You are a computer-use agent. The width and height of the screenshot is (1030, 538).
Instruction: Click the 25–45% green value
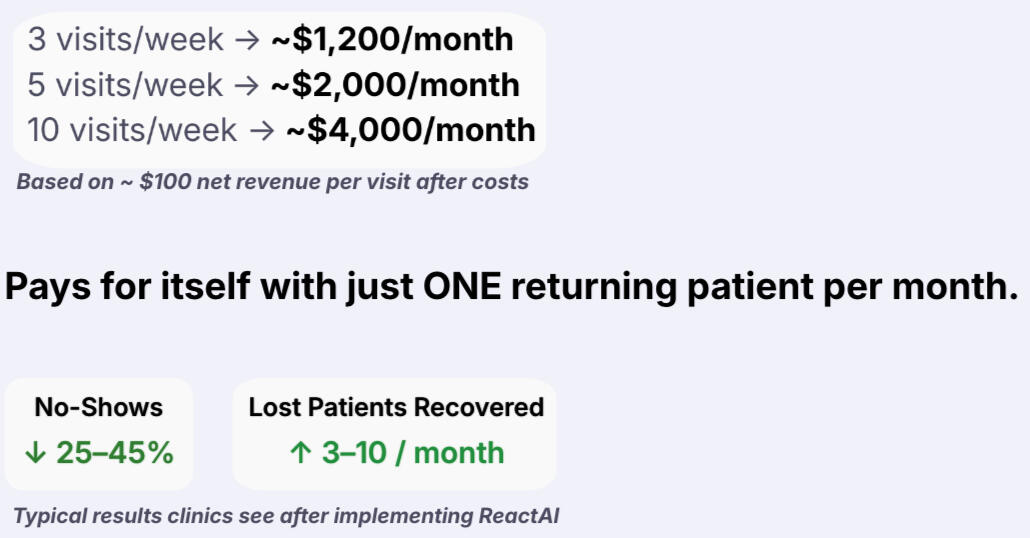115,453
